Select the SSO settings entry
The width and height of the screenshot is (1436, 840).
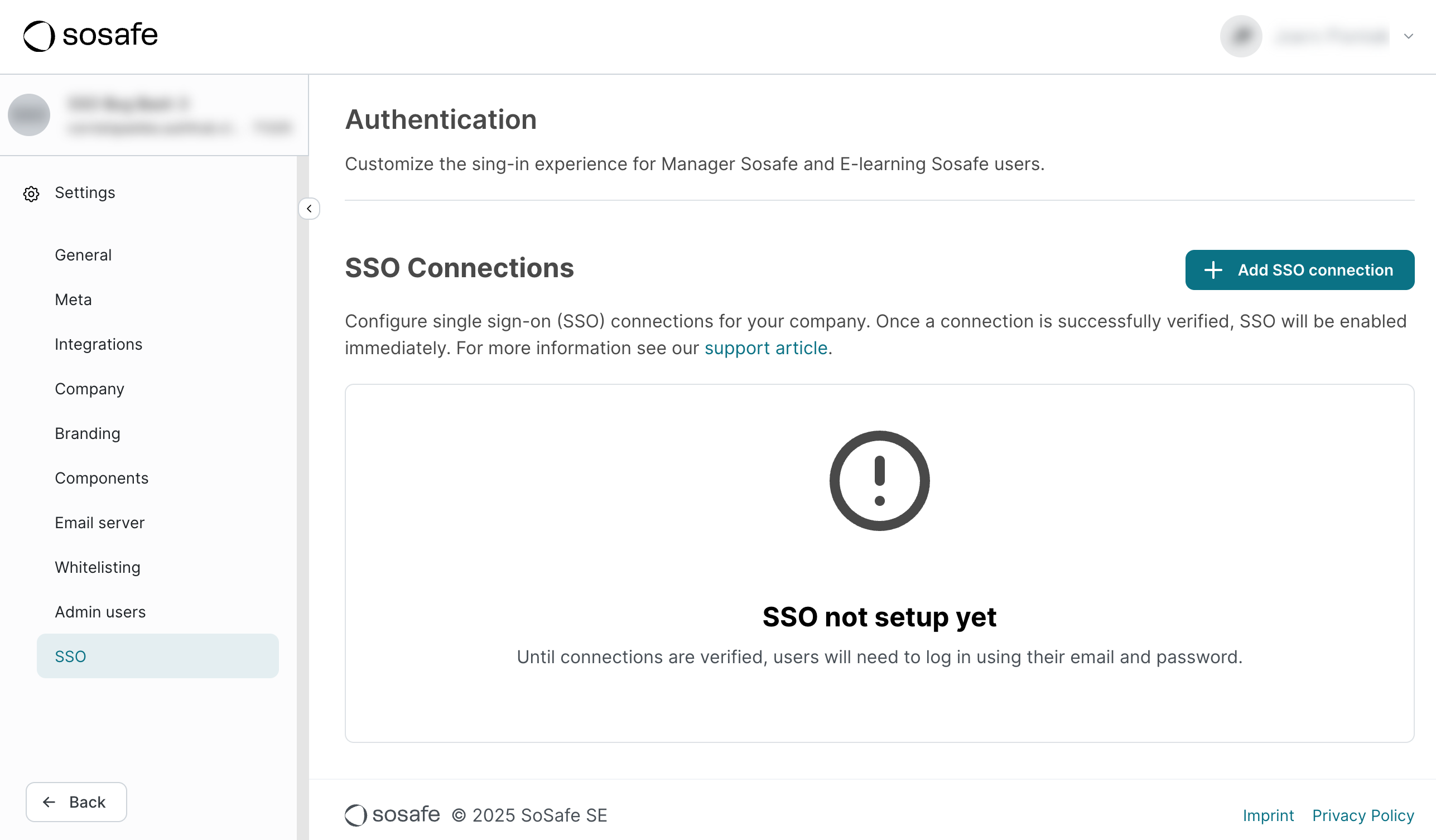click(70, 656)
